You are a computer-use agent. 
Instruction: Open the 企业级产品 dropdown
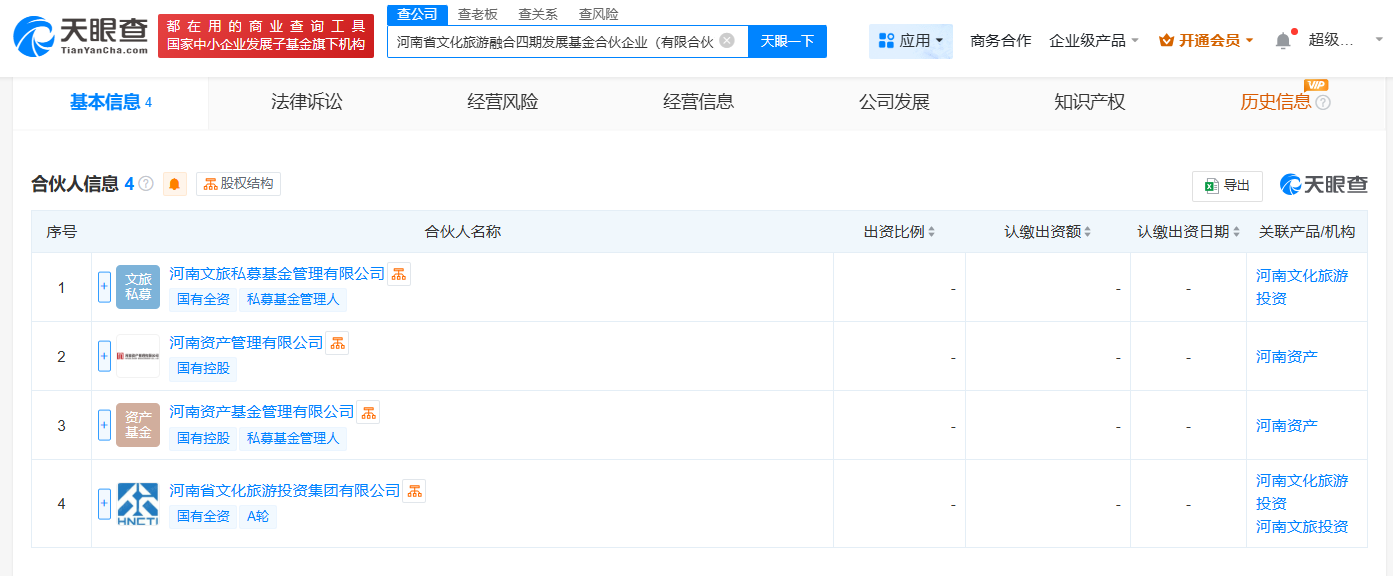(1094, 41)
